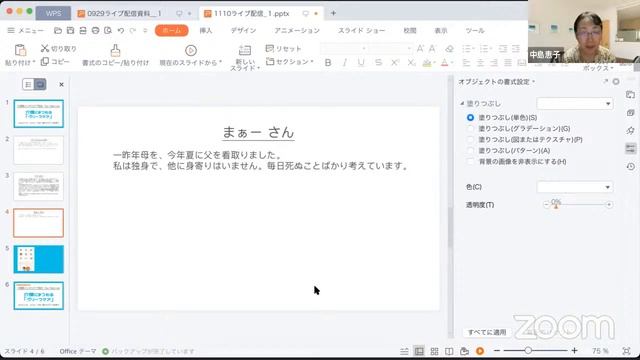Select Pattern fill (パターン) radio button
Image resolution: width=640 pixels, height=360 pixels.
470,151
